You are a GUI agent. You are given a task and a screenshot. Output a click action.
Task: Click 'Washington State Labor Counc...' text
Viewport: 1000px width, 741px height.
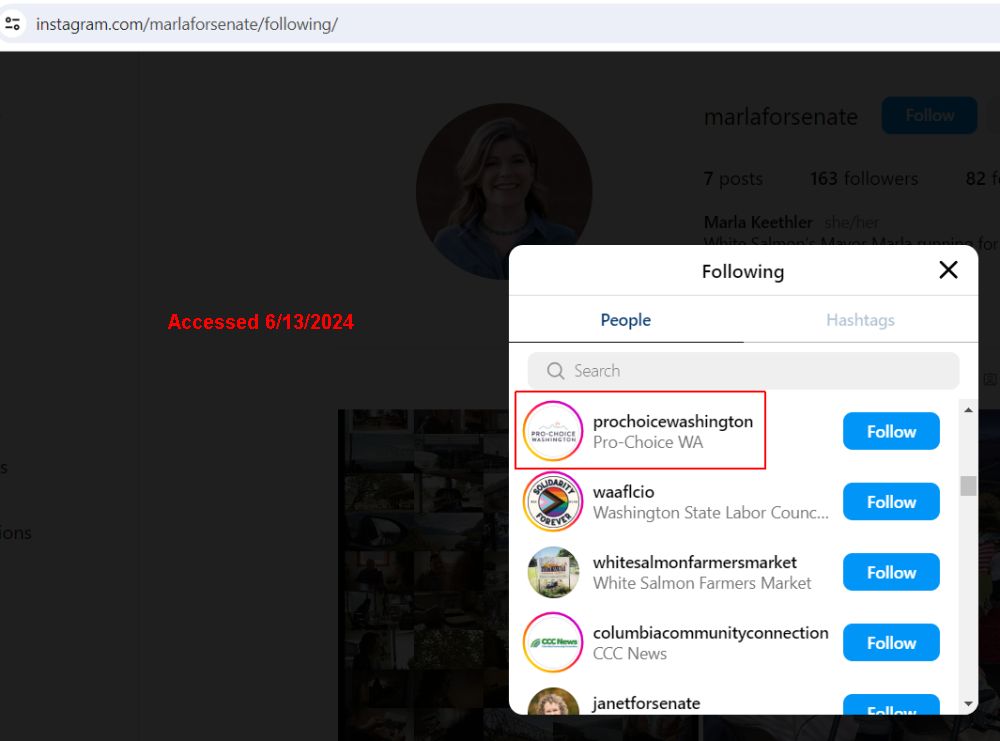tap(710, 513)
